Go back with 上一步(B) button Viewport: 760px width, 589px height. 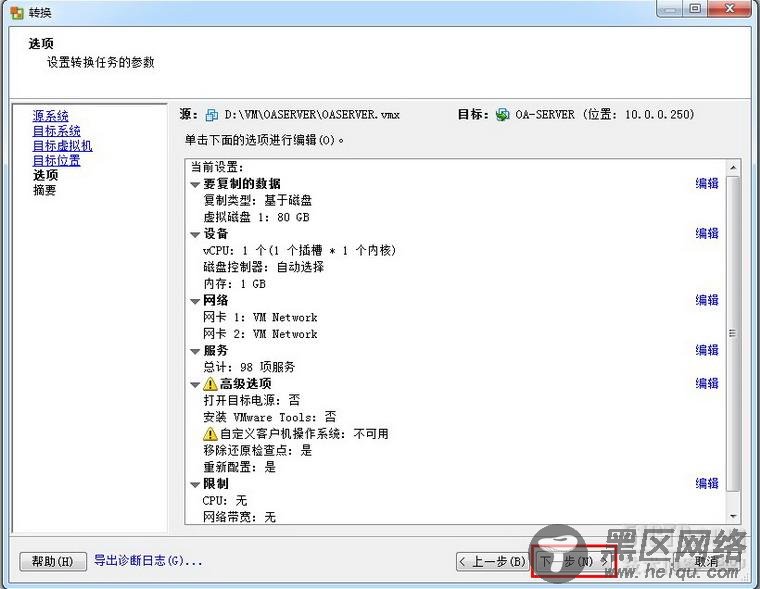(x=492, y=562)
